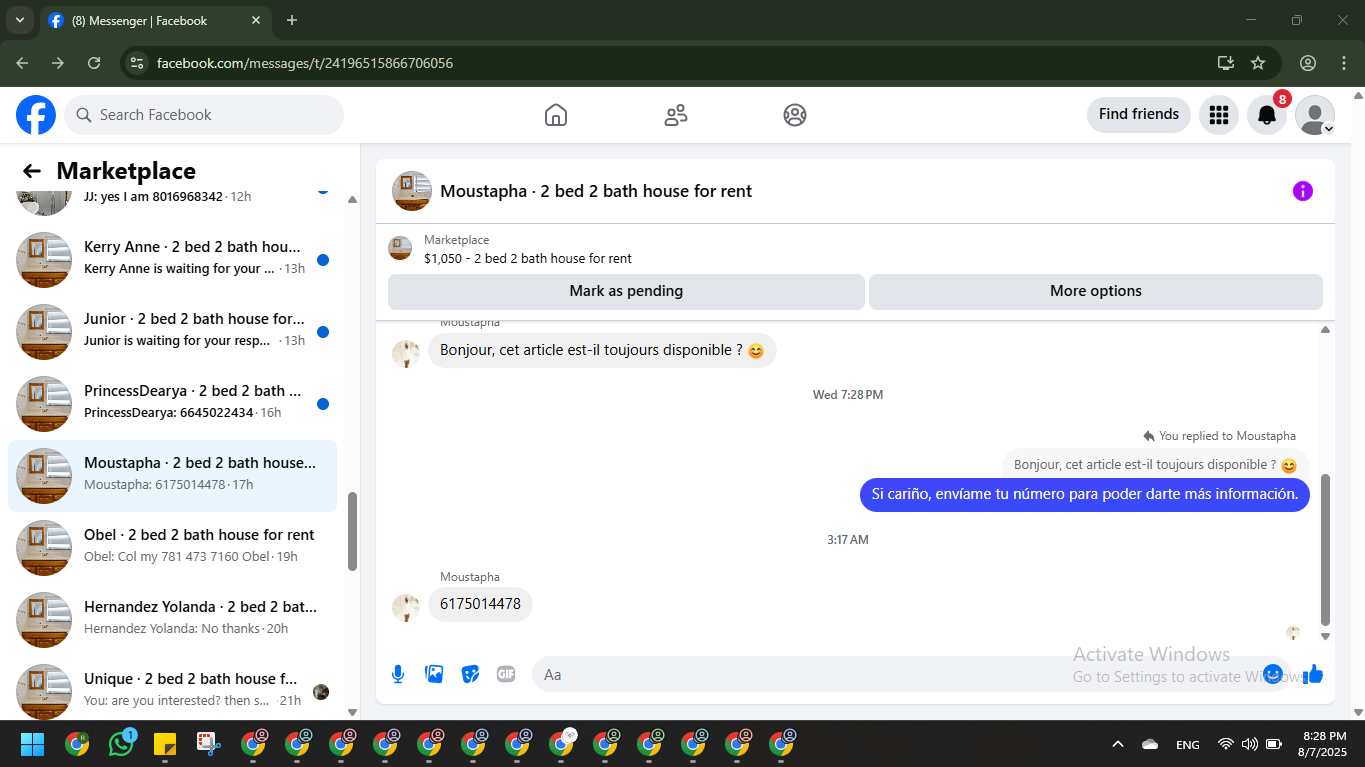Click the voice clip microphone icon
The image size is (1365, 767).
(x=398, y=674)
